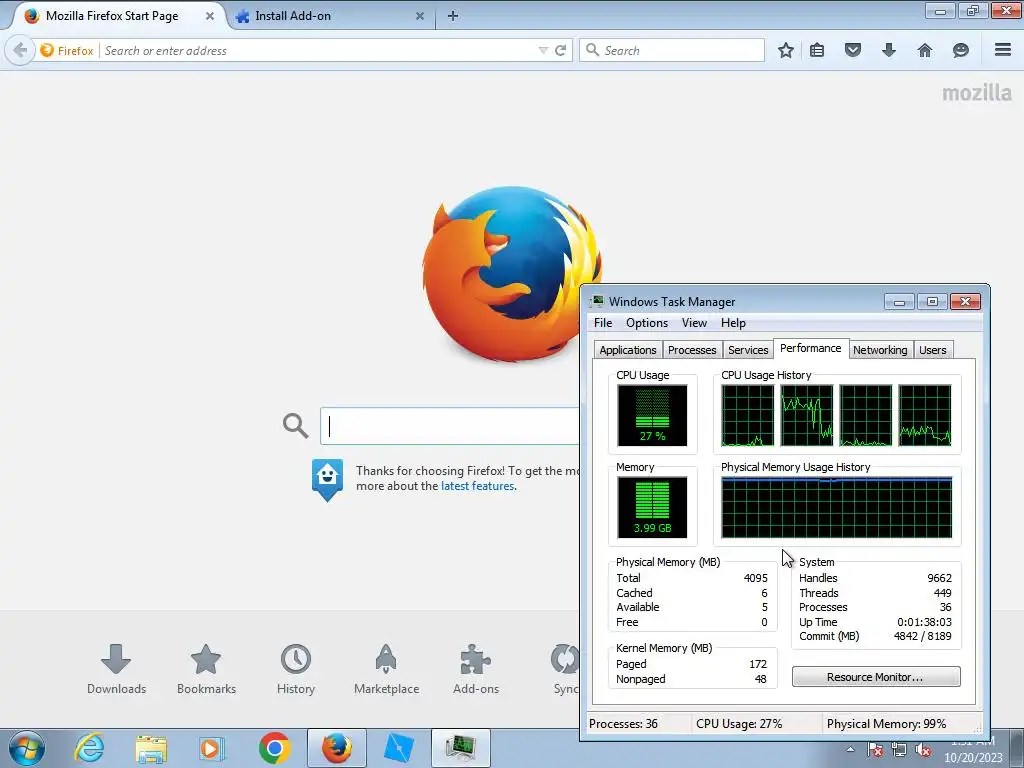Viewport: 1024px width, 768px height.
Task: Switch to Processes tab in Task Manager
Action: pyautogui.click(x=692, y=350)
